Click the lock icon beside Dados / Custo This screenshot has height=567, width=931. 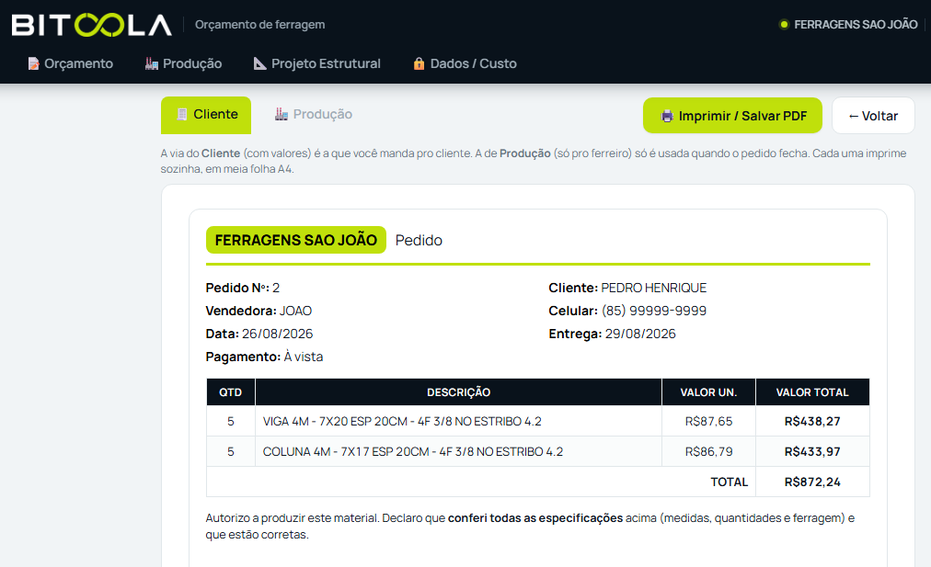pos(419,64)
